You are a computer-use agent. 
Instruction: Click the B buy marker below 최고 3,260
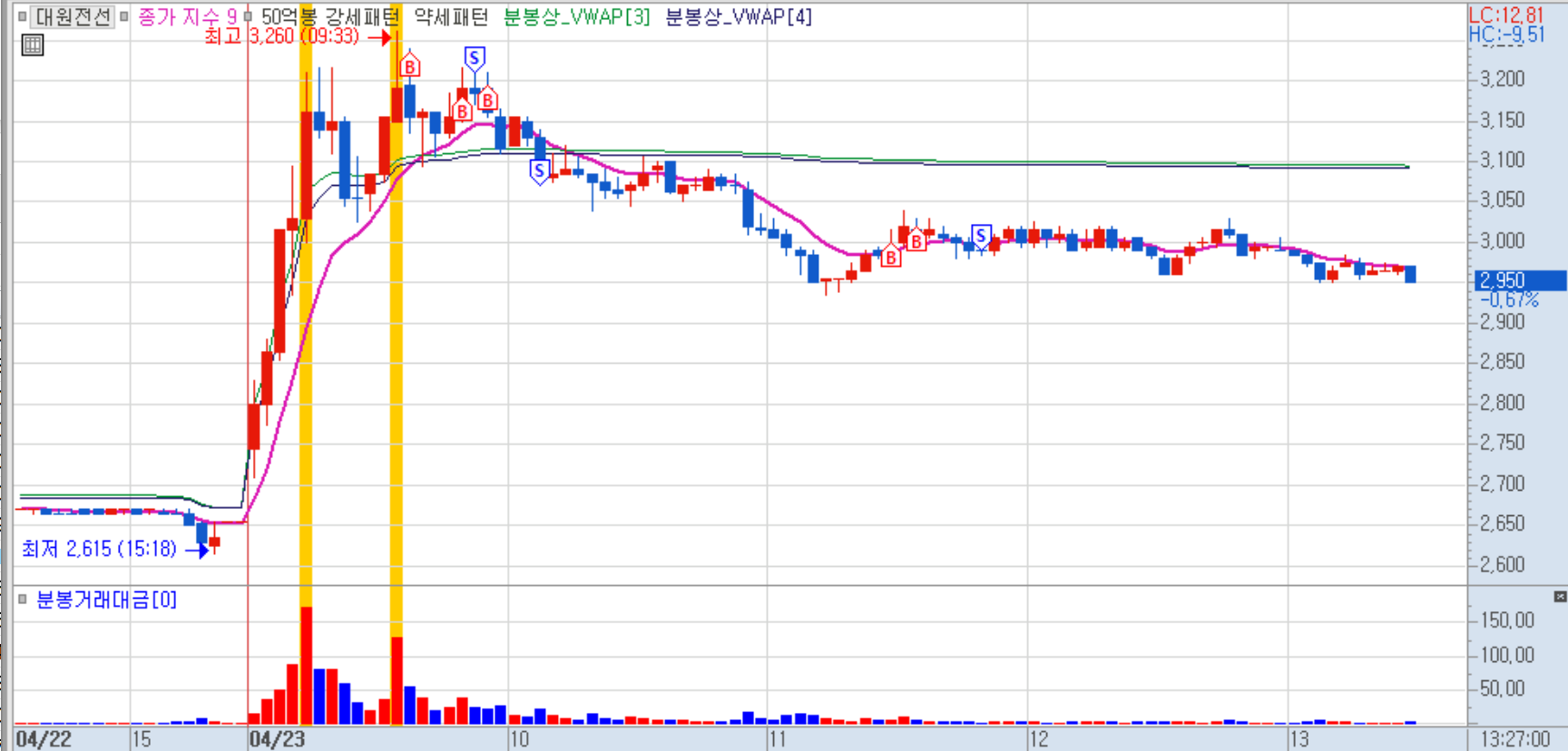point(410,67)
